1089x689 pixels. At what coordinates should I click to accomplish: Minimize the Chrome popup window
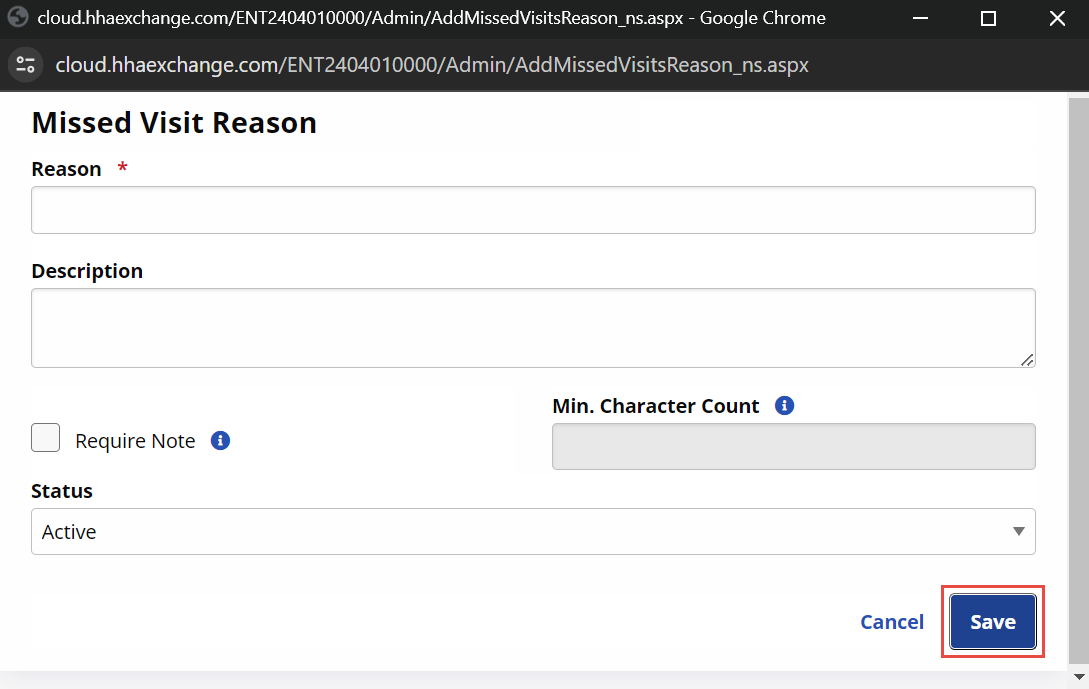[x=919, y=18]
